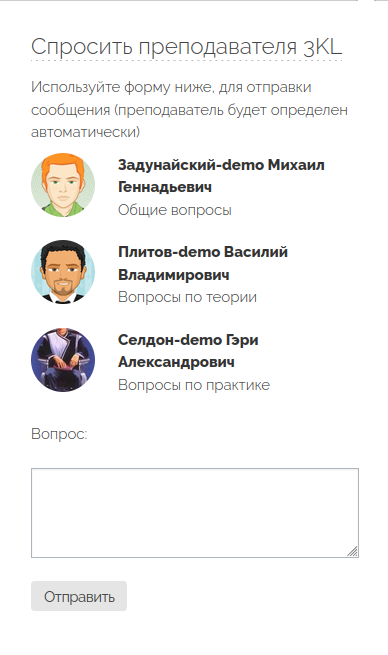This screenshot has width=388, height=655.
Task: Click the dotted underline beneath the heading
Action: pyautogui.click(x=186, y=61)
